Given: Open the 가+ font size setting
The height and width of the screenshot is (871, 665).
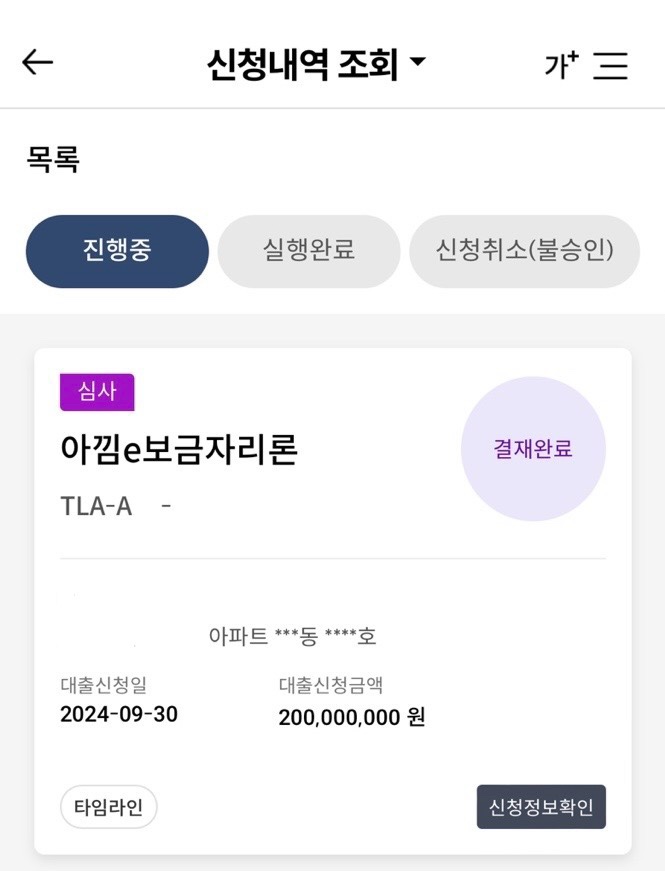Looking at the screenshot, I should (x=561, y=65).
